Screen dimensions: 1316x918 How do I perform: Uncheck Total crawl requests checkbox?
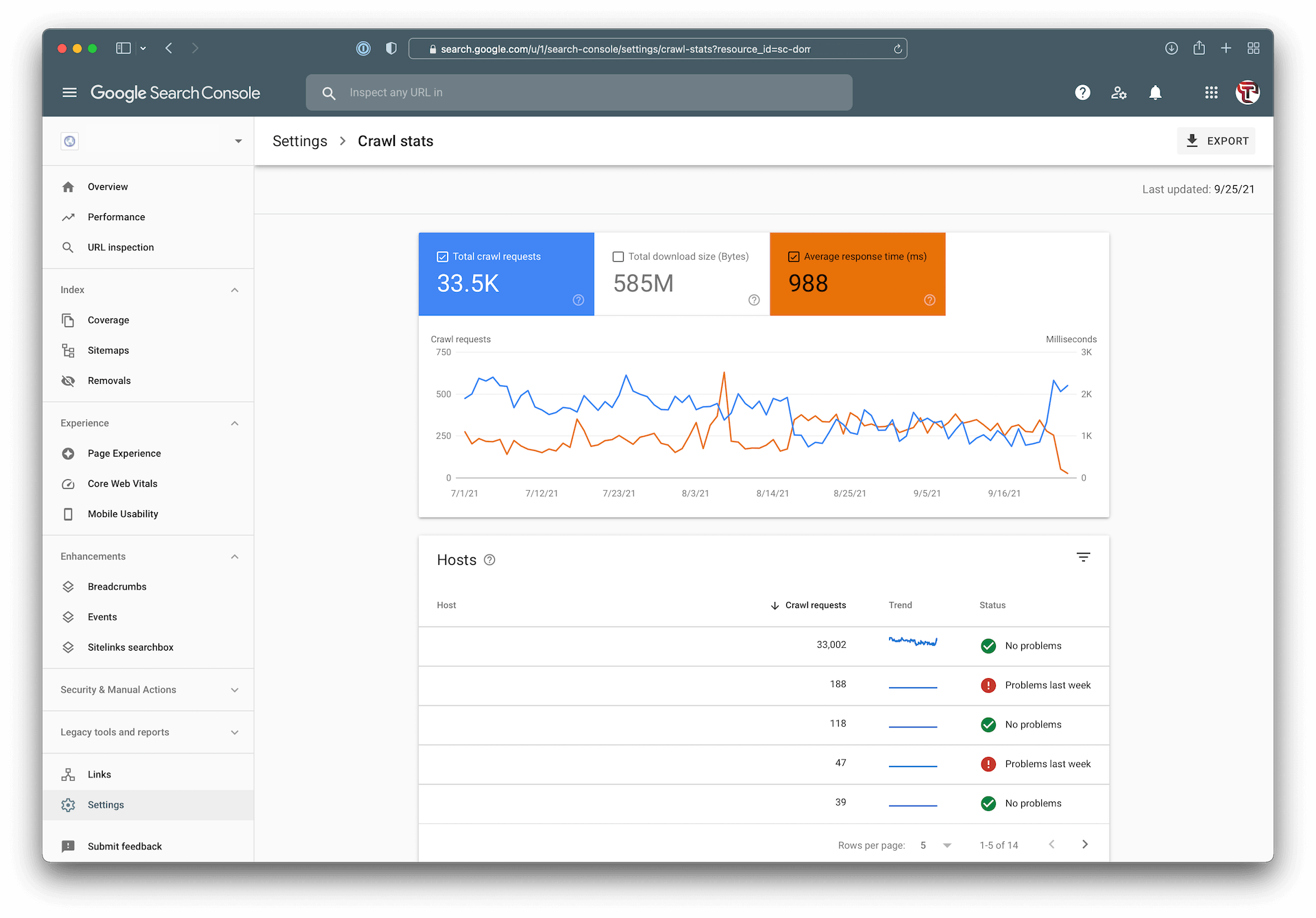coord(443,256)
